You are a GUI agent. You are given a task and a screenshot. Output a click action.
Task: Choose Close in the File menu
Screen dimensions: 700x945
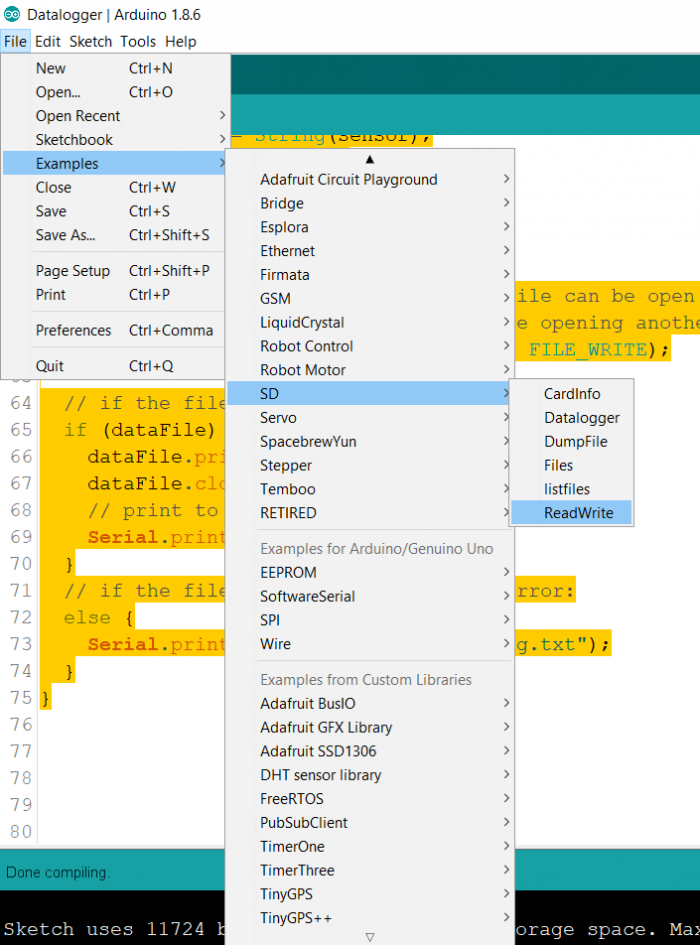115,187
